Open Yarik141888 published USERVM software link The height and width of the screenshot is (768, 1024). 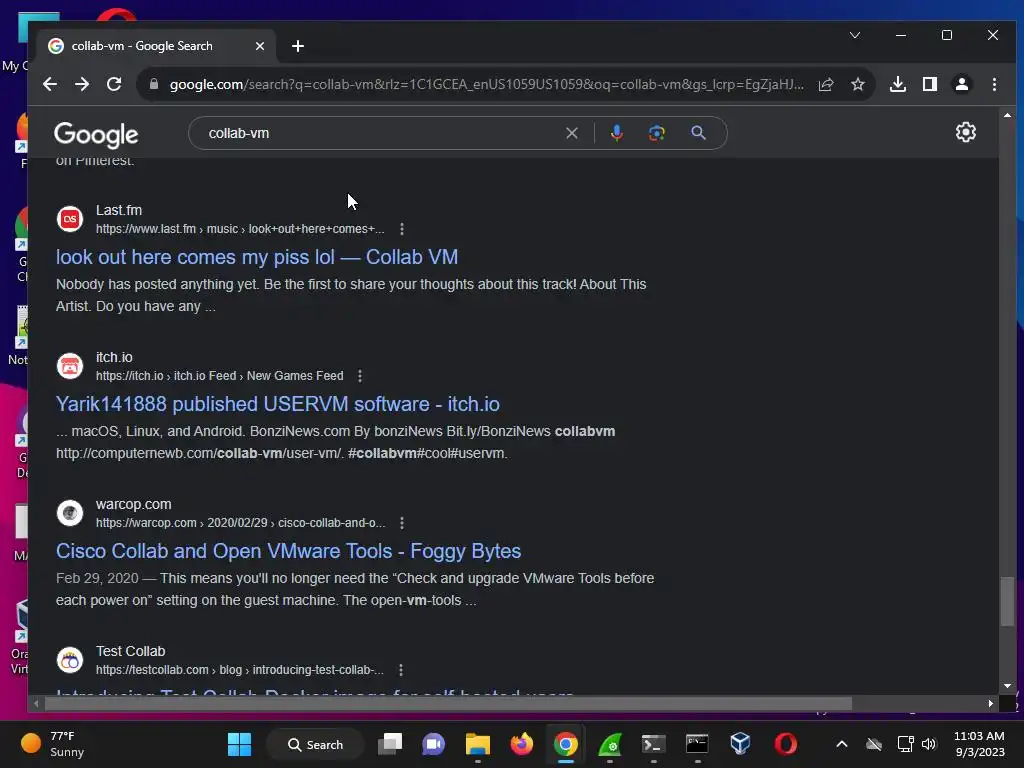(278, 404)
